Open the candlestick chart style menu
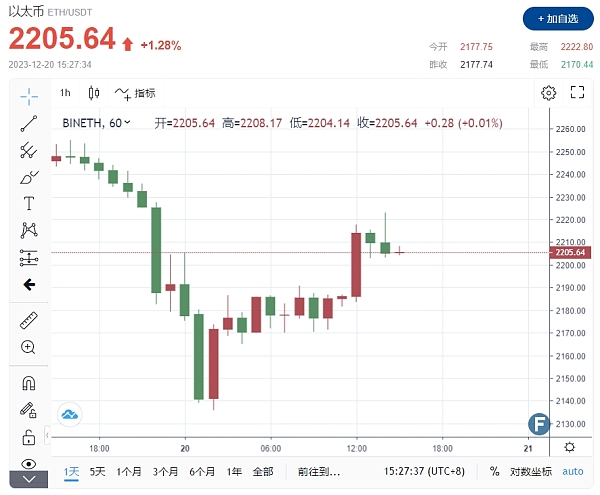 click(95, 93)
